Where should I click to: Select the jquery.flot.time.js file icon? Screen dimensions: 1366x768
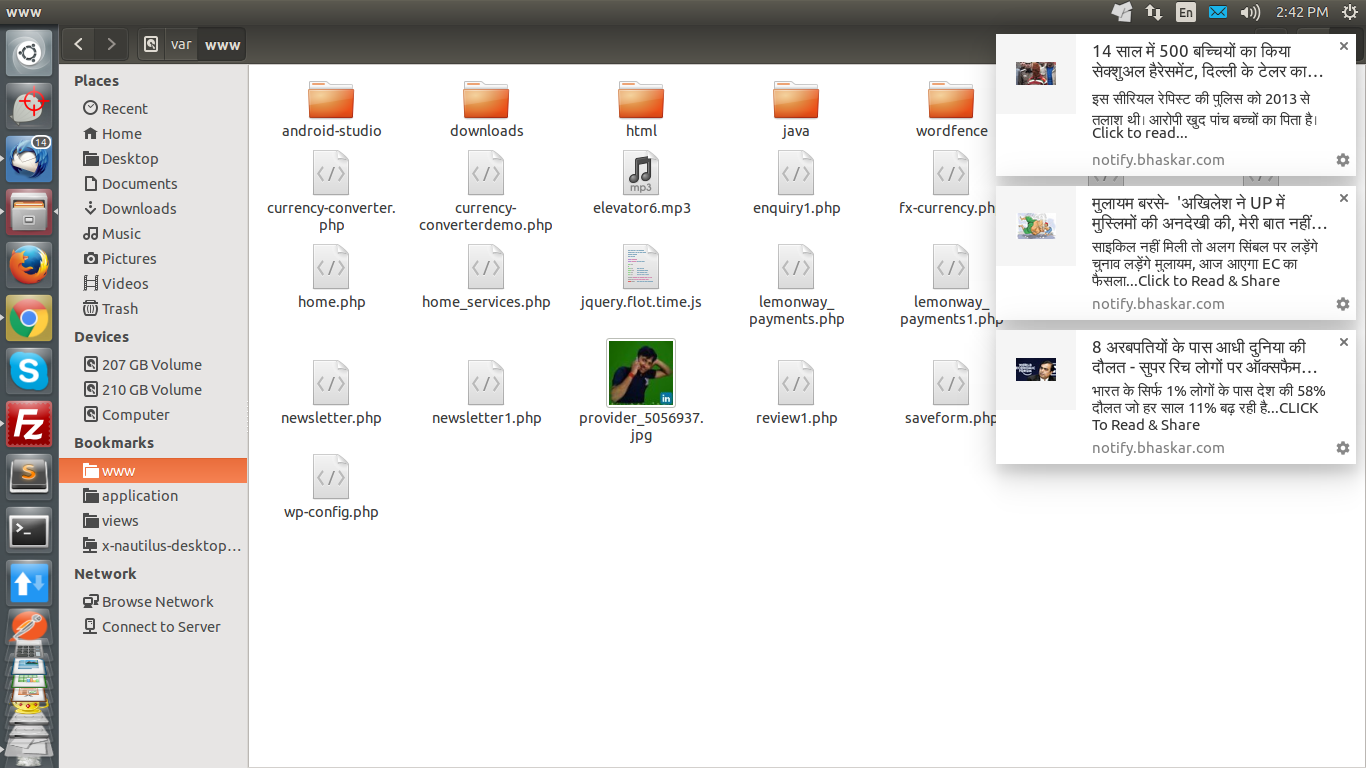(x=641, y=267)
